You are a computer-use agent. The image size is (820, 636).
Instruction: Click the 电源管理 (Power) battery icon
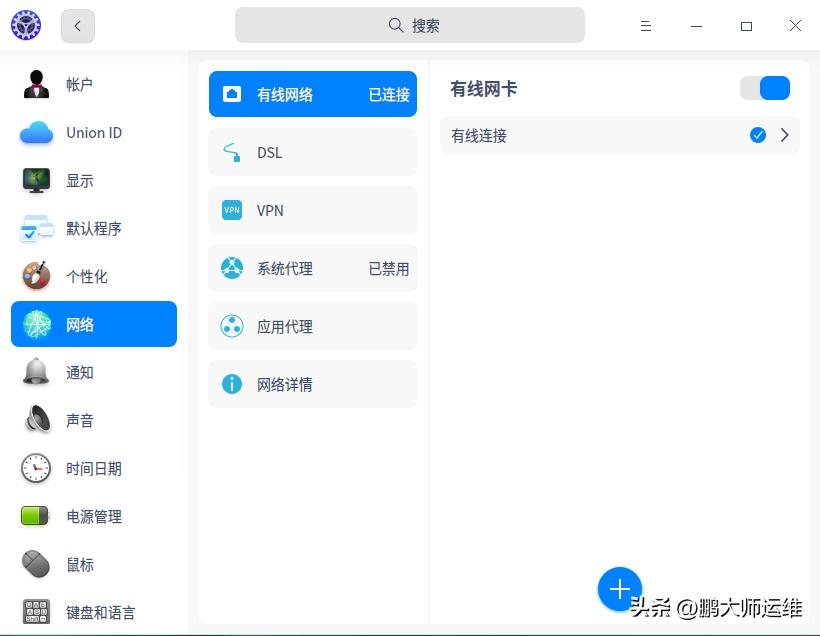(36, 516)
